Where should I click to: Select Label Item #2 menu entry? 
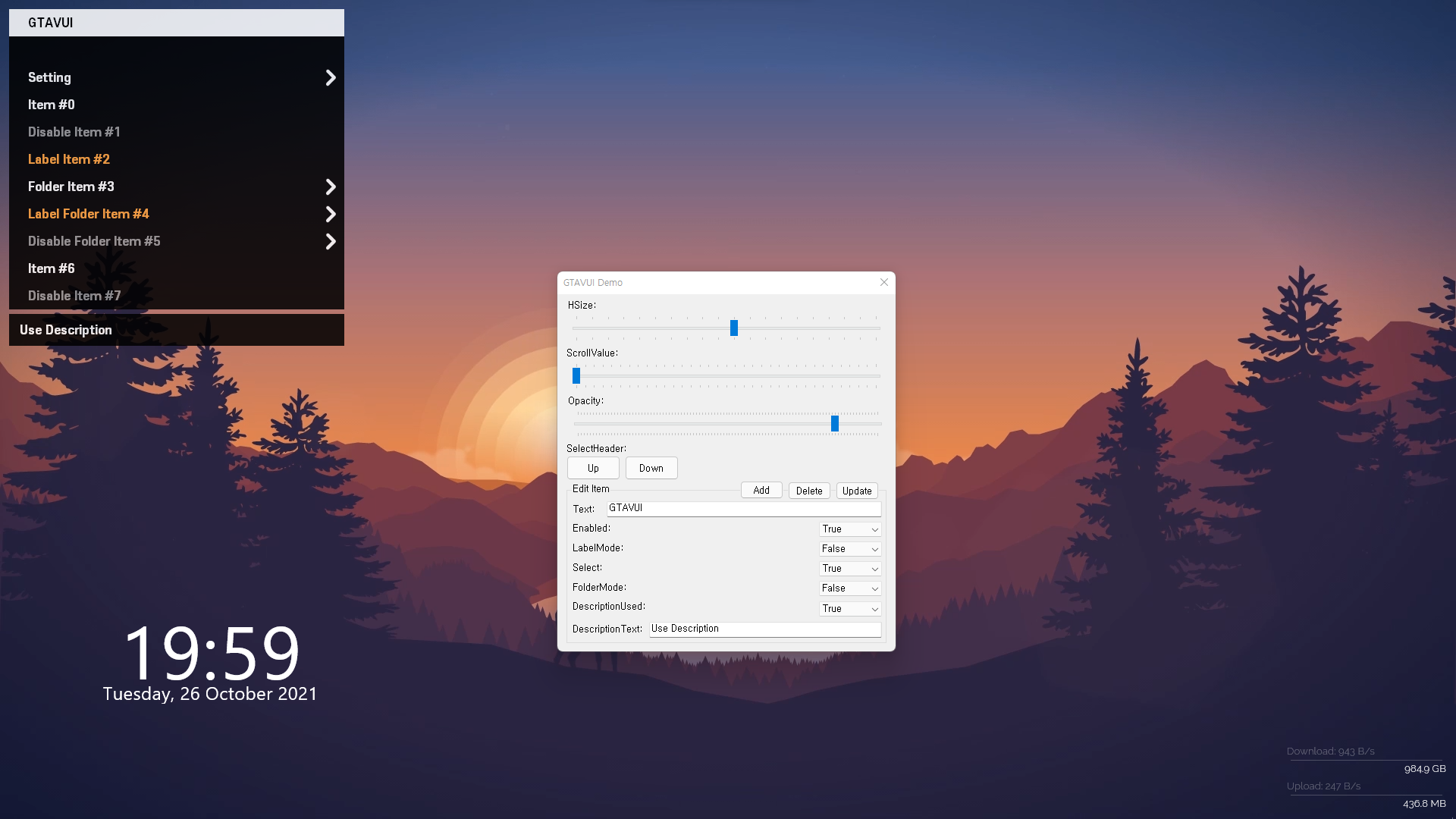point(69,159)
